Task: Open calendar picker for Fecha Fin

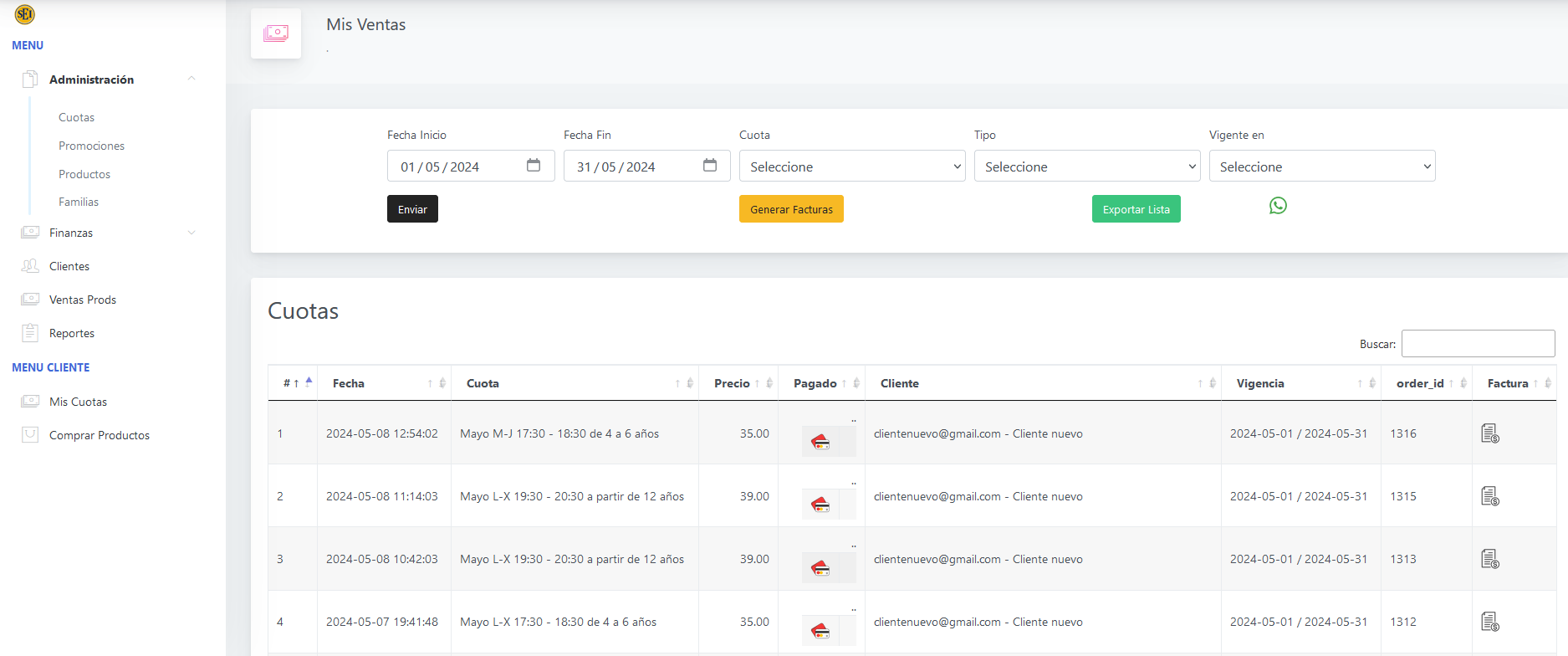Action: (710, 166)
